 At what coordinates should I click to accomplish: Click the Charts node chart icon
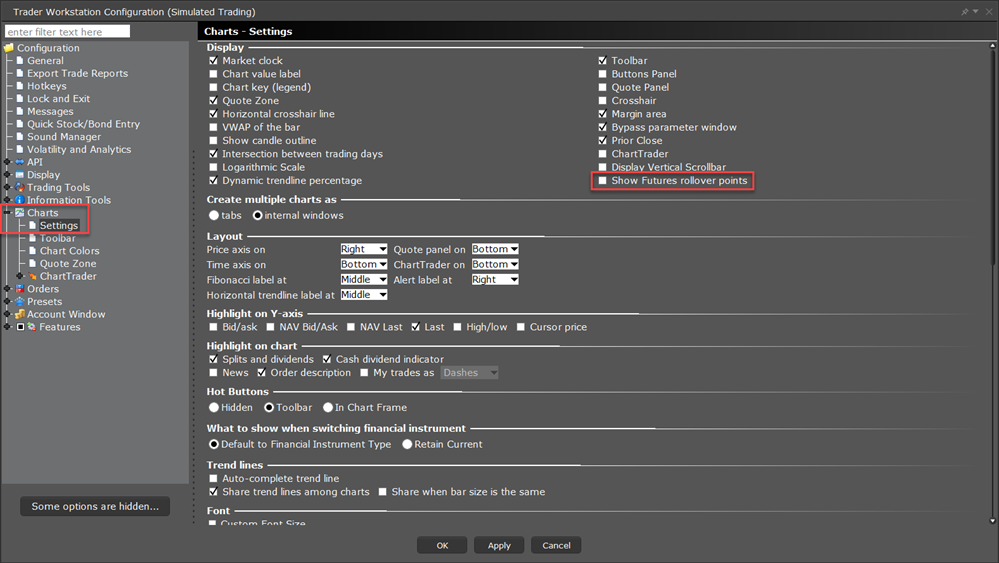click(20, 213)
